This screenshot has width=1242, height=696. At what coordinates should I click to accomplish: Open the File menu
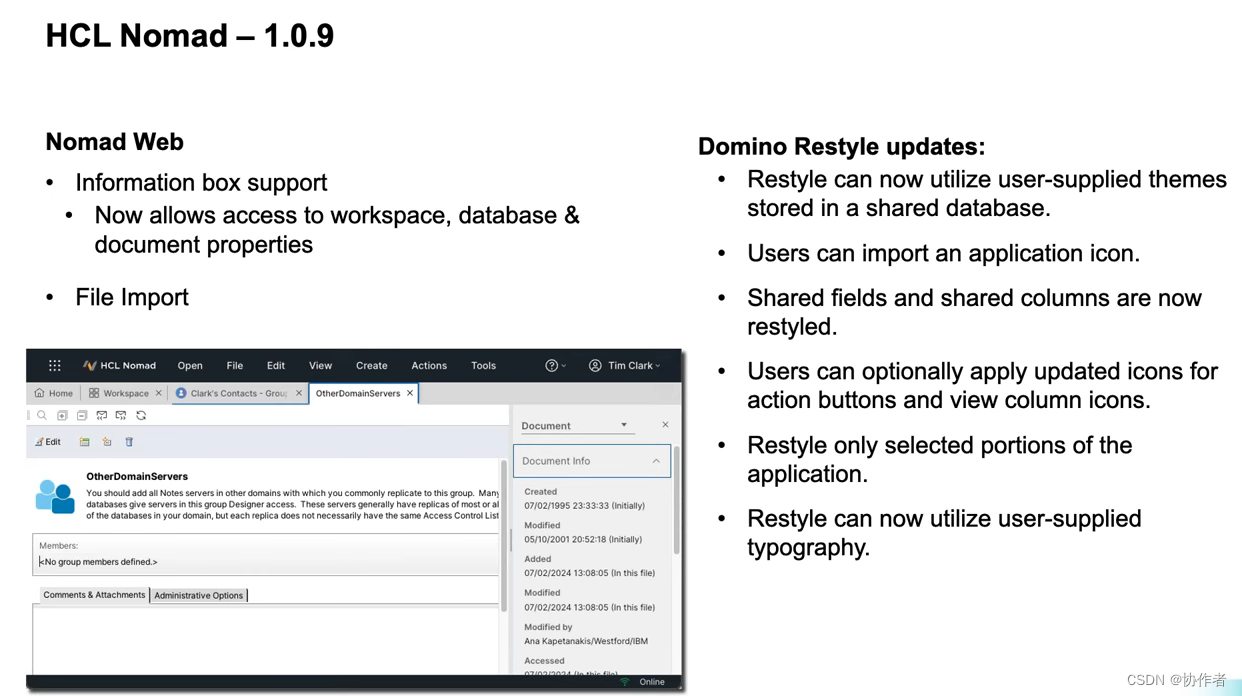235,366
